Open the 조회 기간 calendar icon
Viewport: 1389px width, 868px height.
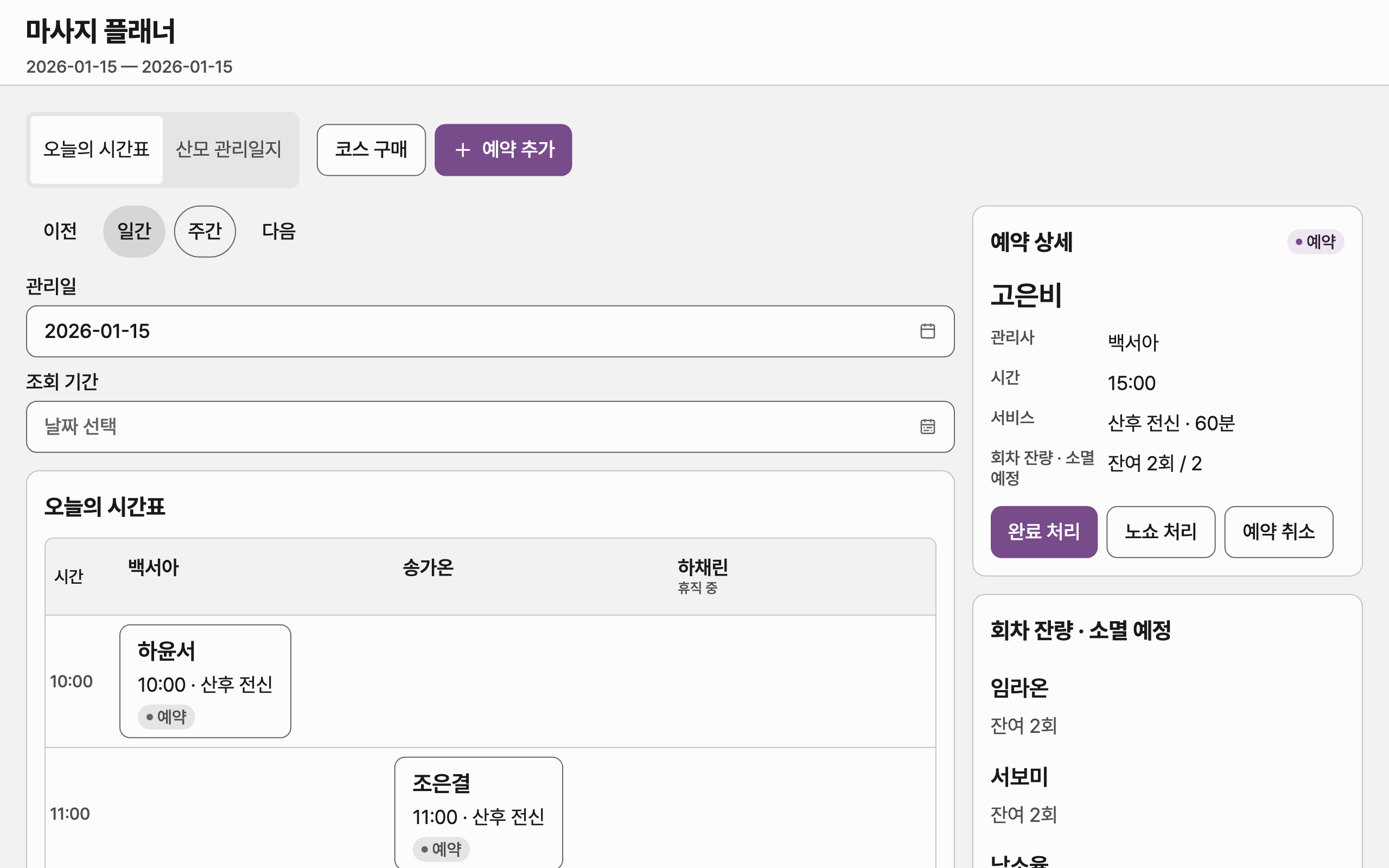coord(927,426)
